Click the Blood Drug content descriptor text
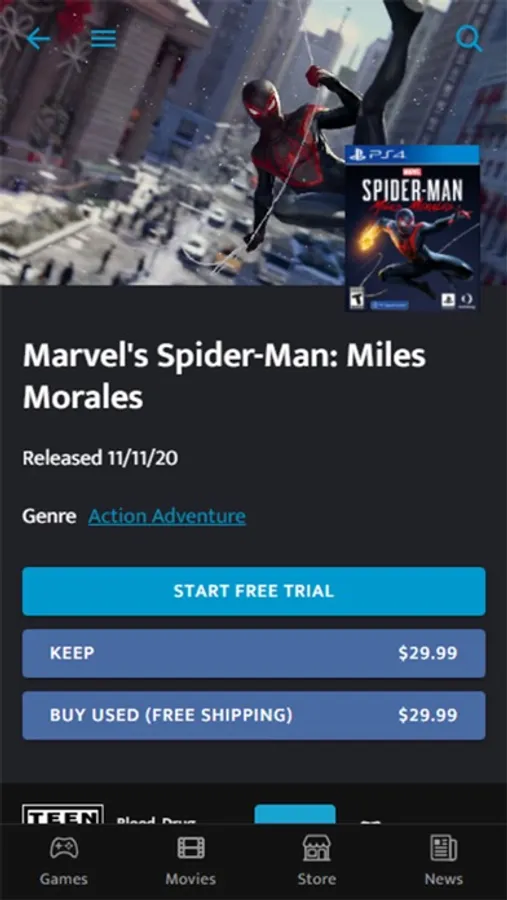Image resolution: width=507 pixels, height=900 pixels. click(x=155, y=820)
